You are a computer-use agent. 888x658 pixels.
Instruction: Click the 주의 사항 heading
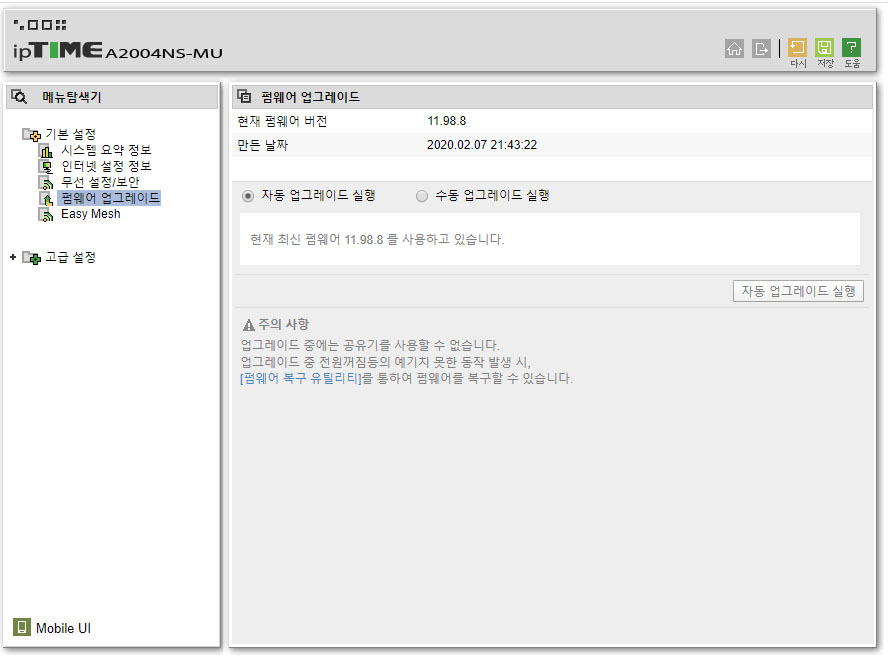click(x=284, y=324)
